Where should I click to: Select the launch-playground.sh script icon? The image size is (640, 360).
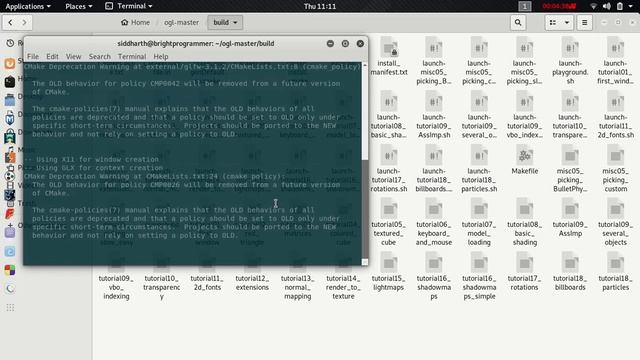[x=570, y=48]
